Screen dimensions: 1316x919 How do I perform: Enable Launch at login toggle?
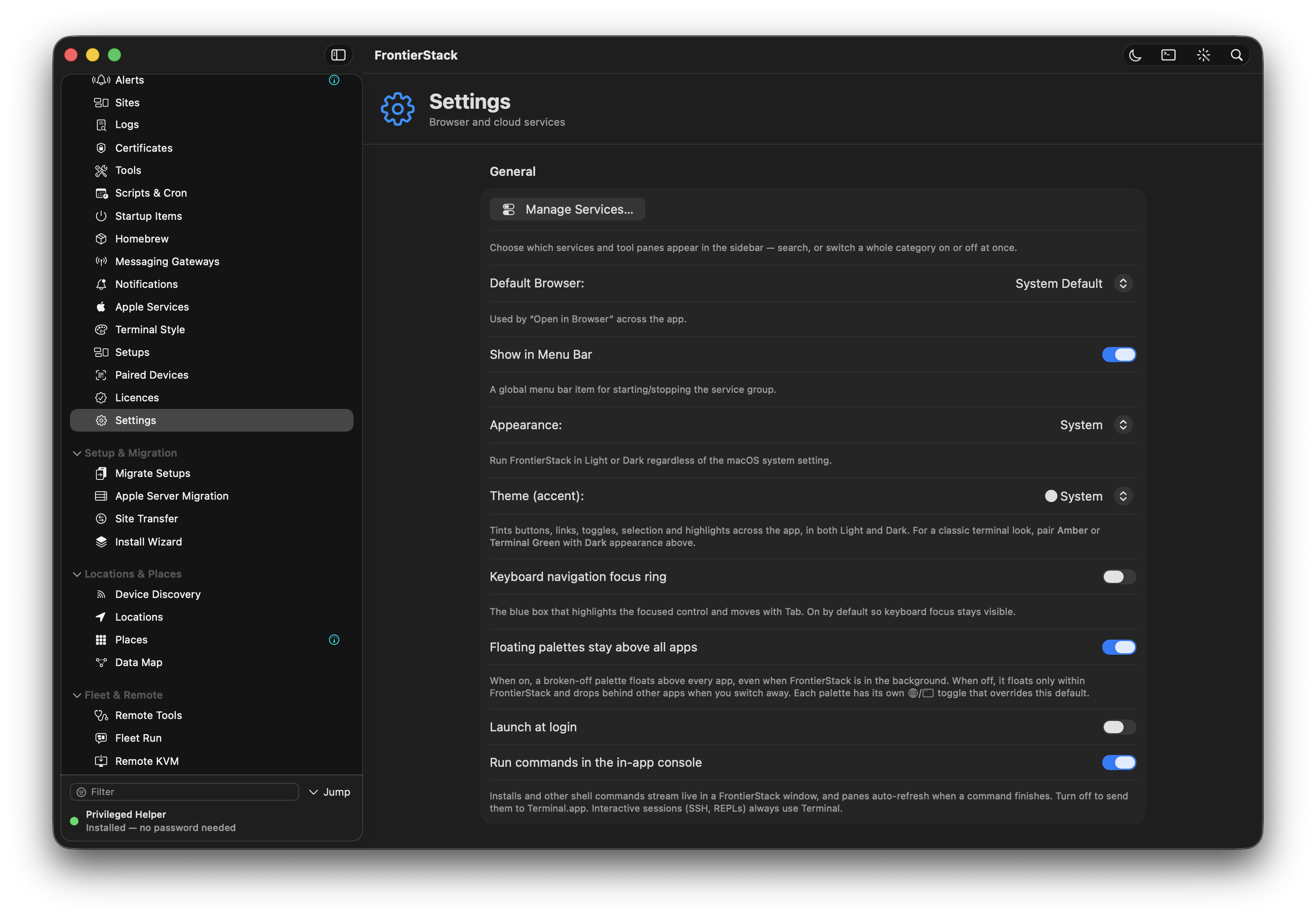coord(1118,727)
